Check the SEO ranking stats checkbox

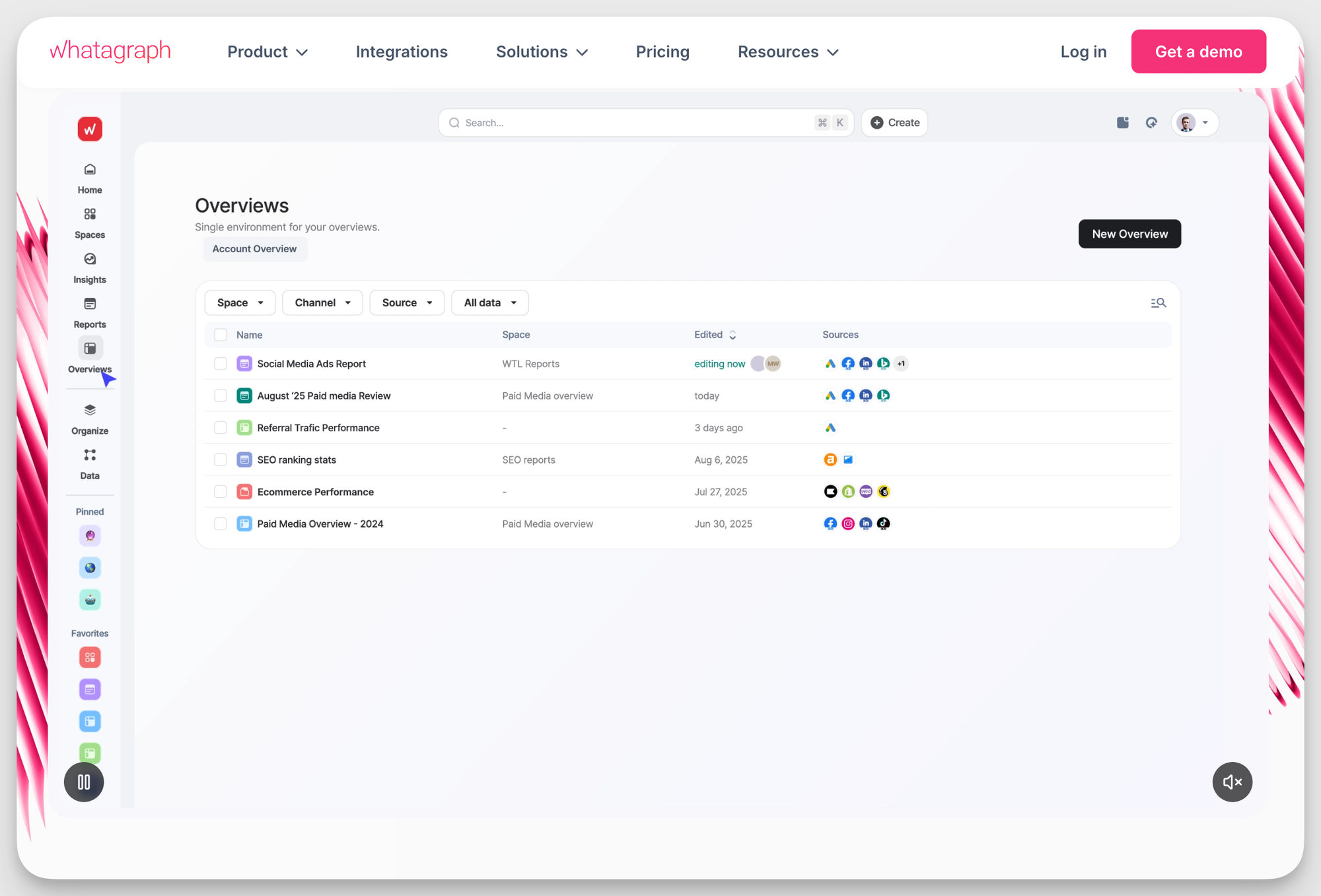coord(221,460)
